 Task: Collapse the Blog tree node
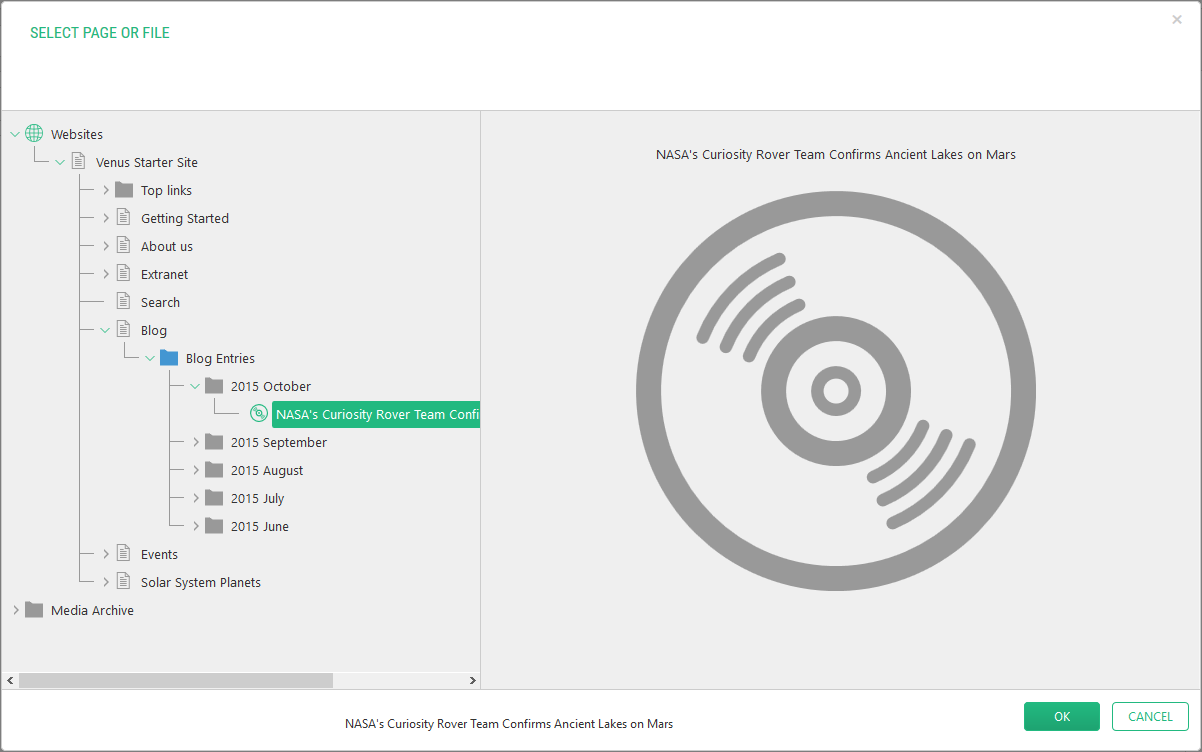105,330
